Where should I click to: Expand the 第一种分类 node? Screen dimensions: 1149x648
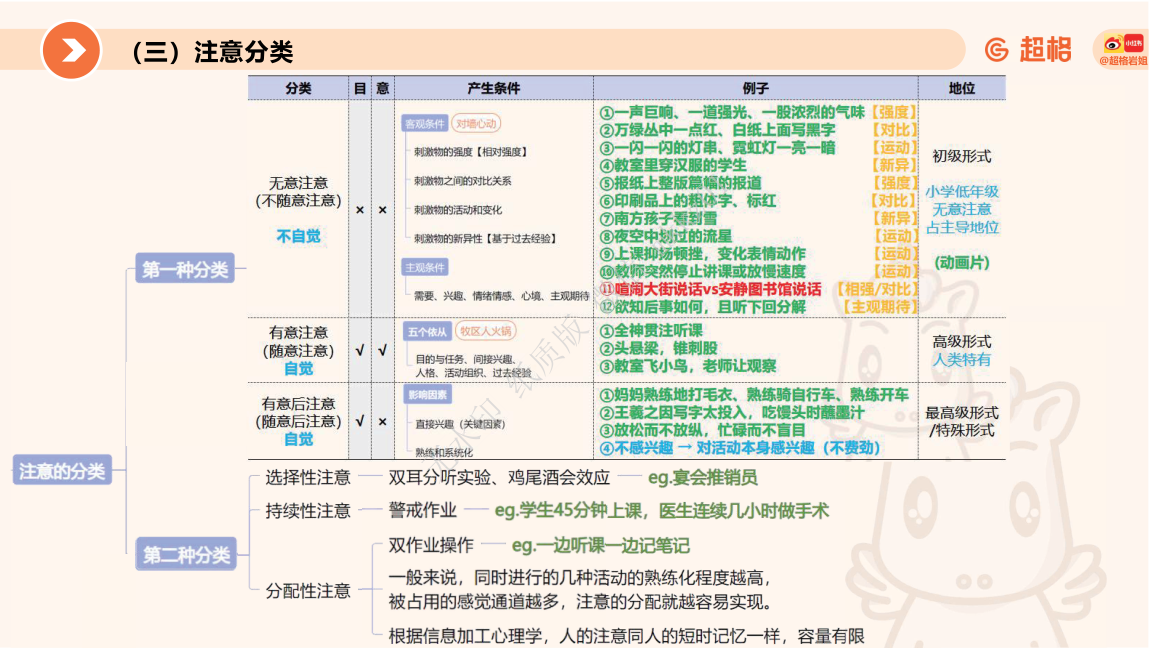[x=184, y=268]
